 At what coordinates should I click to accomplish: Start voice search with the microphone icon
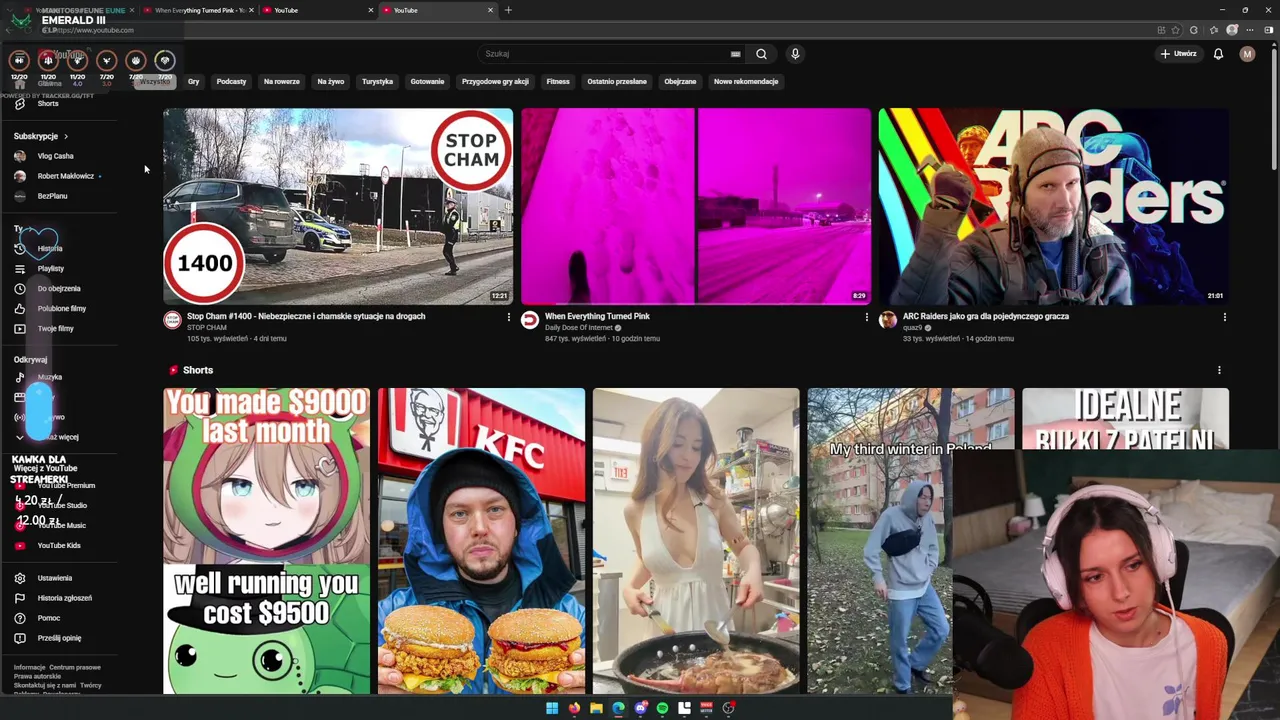(x=795, y=54)
